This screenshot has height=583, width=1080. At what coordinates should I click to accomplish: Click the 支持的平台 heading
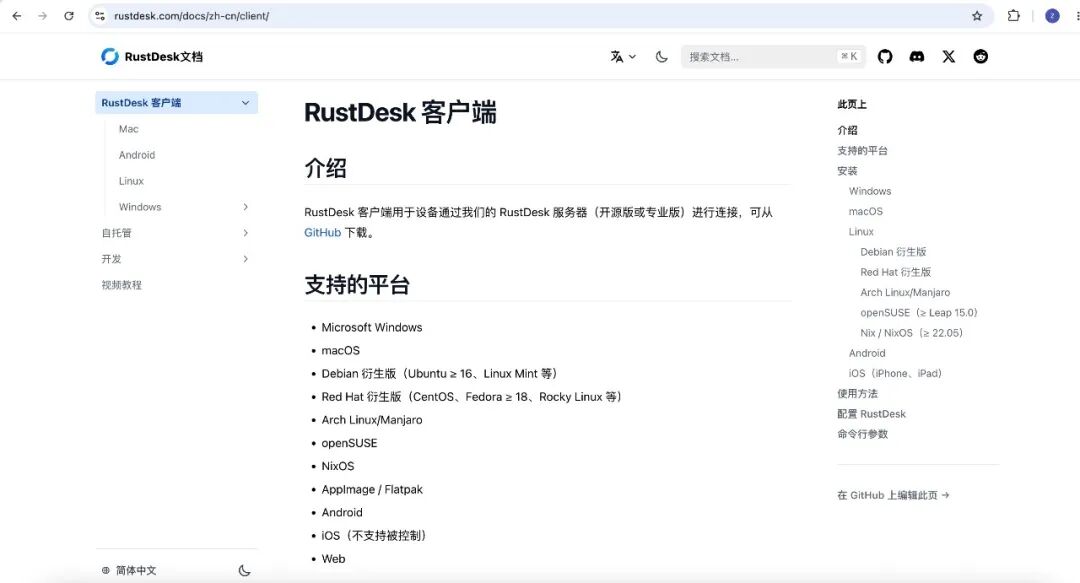pos(357,285)
